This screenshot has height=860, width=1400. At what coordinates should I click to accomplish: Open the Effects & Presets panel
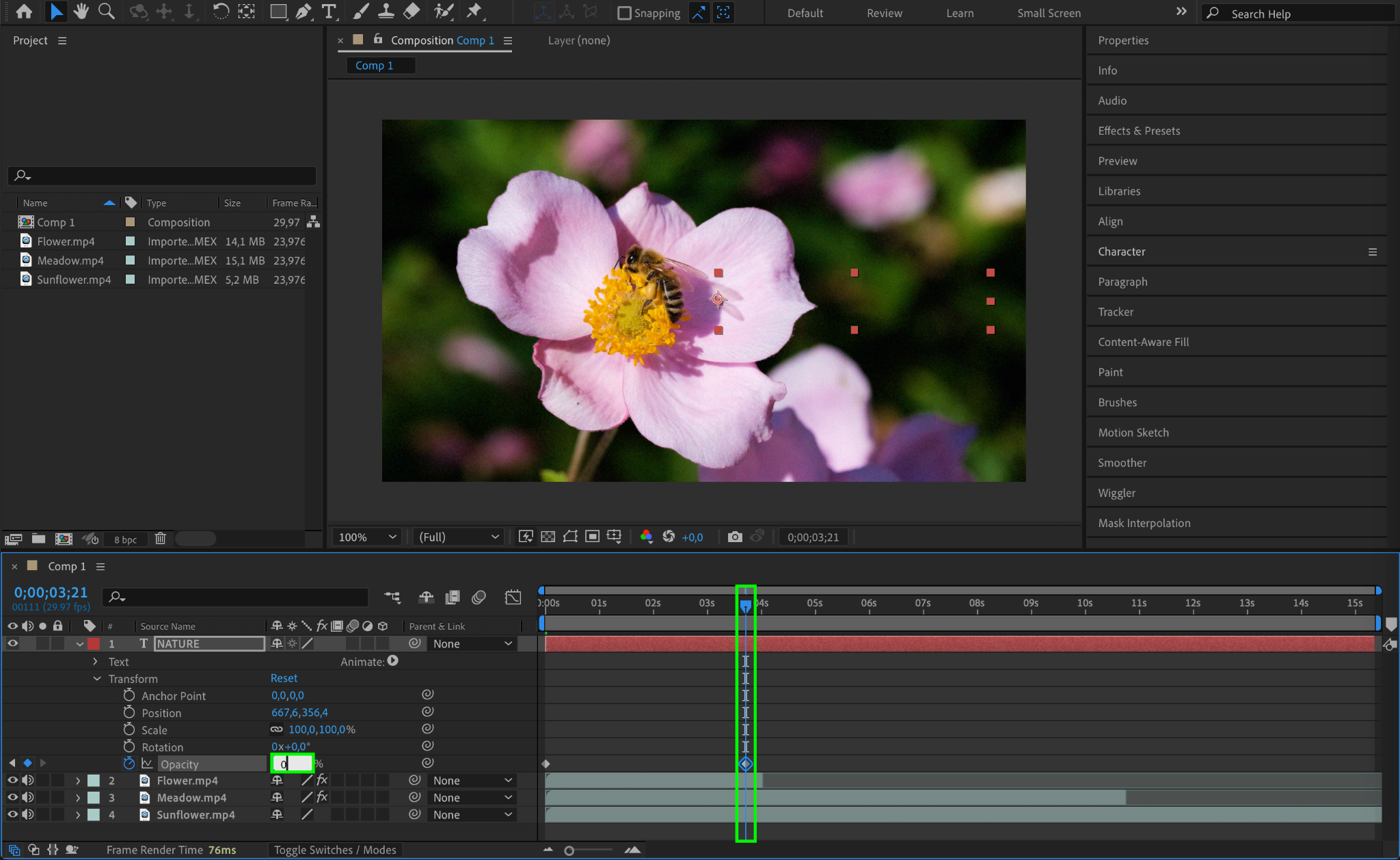(x=1139, y=131)
